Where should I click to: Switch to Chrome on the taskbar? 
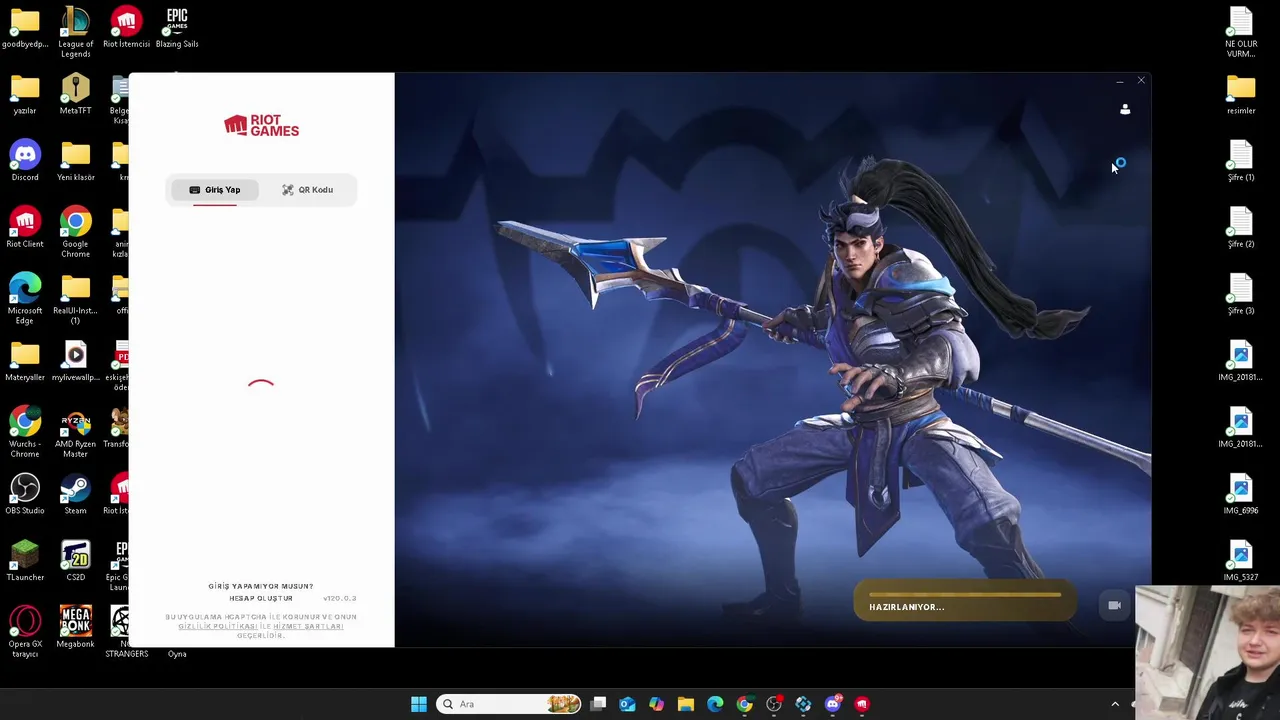pos(744,704)
